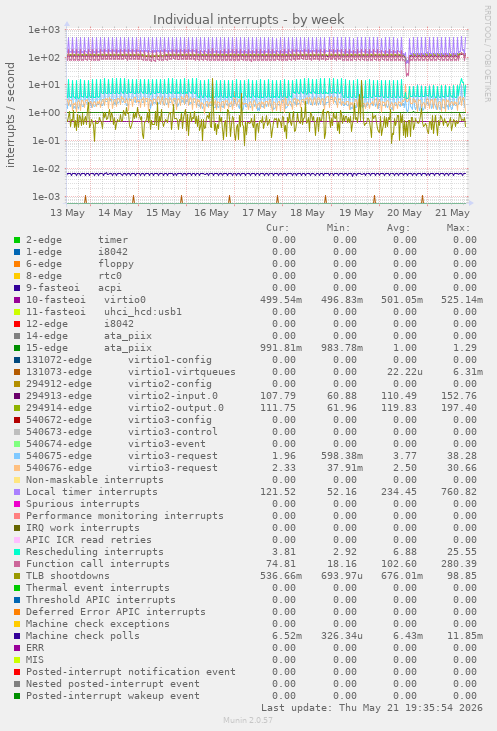Click the Max: column header

click(x=458, y=228)
